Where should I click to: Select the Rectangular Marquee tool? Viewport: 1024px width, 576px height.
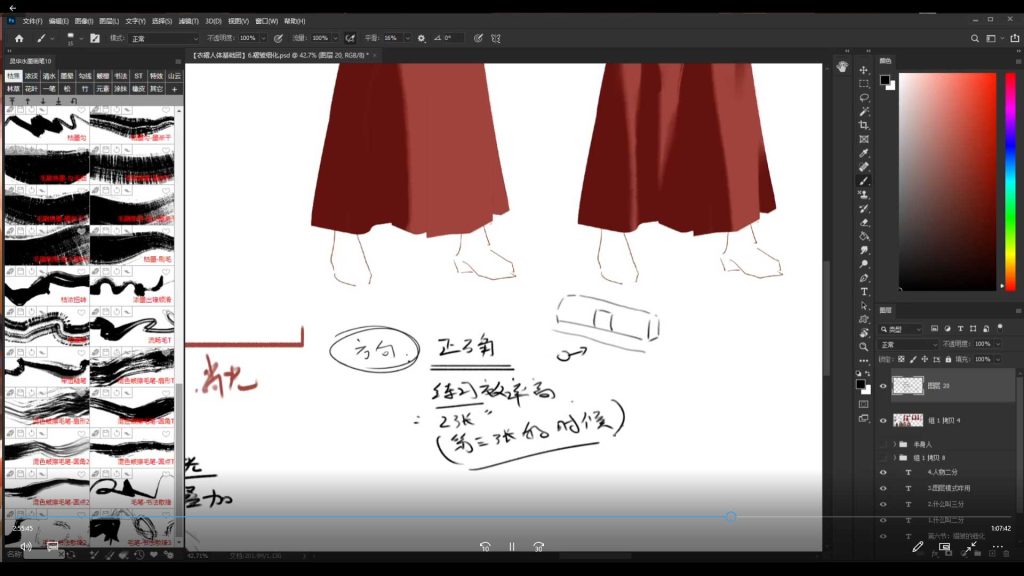[863, 84]
